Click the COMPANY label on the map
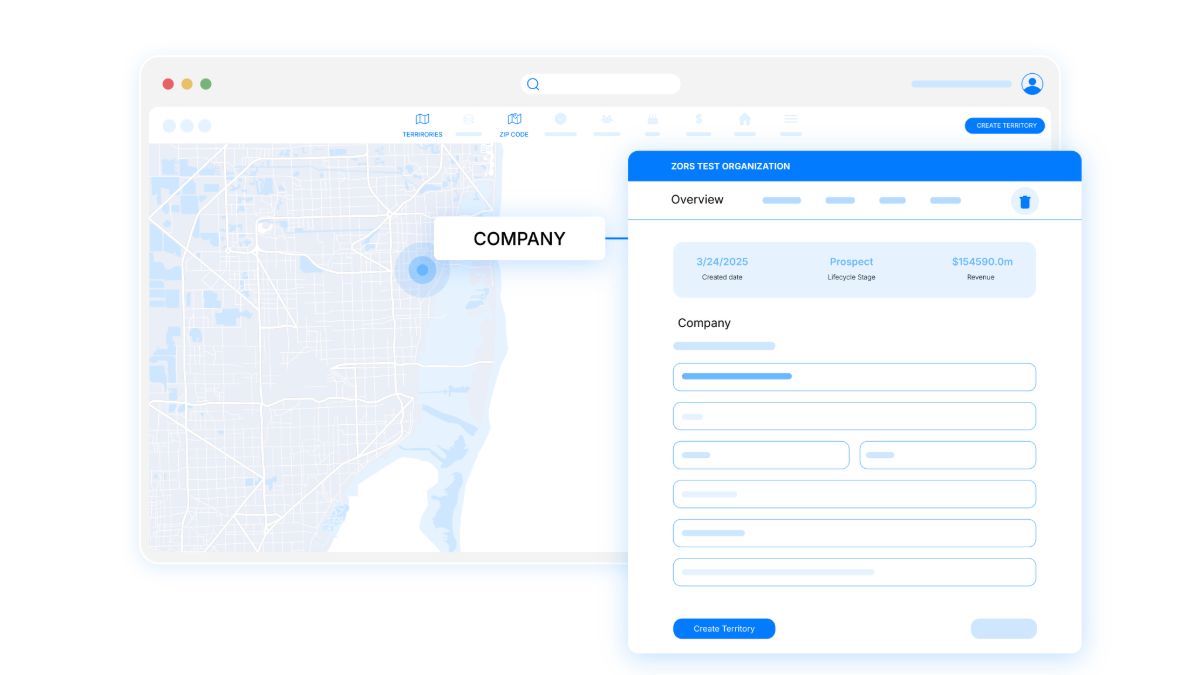1200x675 pixels. [519, 238]
